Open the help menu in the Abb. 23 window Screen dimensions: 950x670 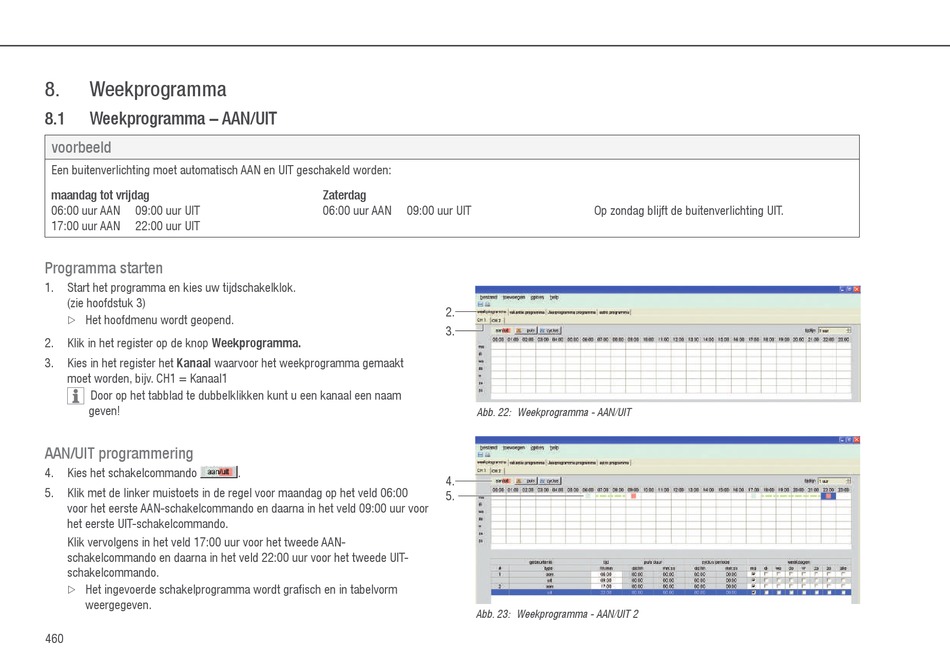tap(554, 448)
